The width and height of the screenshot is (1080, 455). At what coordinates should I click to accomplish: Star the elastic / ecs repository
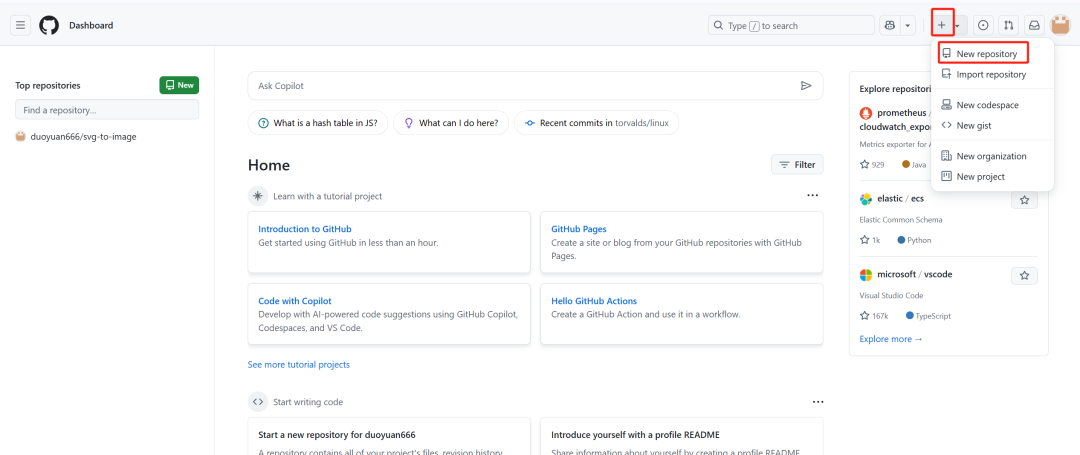tap(1024, 200)
